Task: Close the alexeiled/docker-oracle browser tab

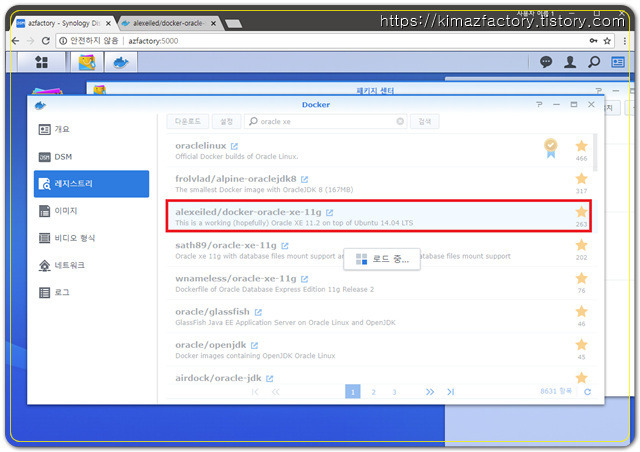Action: 213,24
